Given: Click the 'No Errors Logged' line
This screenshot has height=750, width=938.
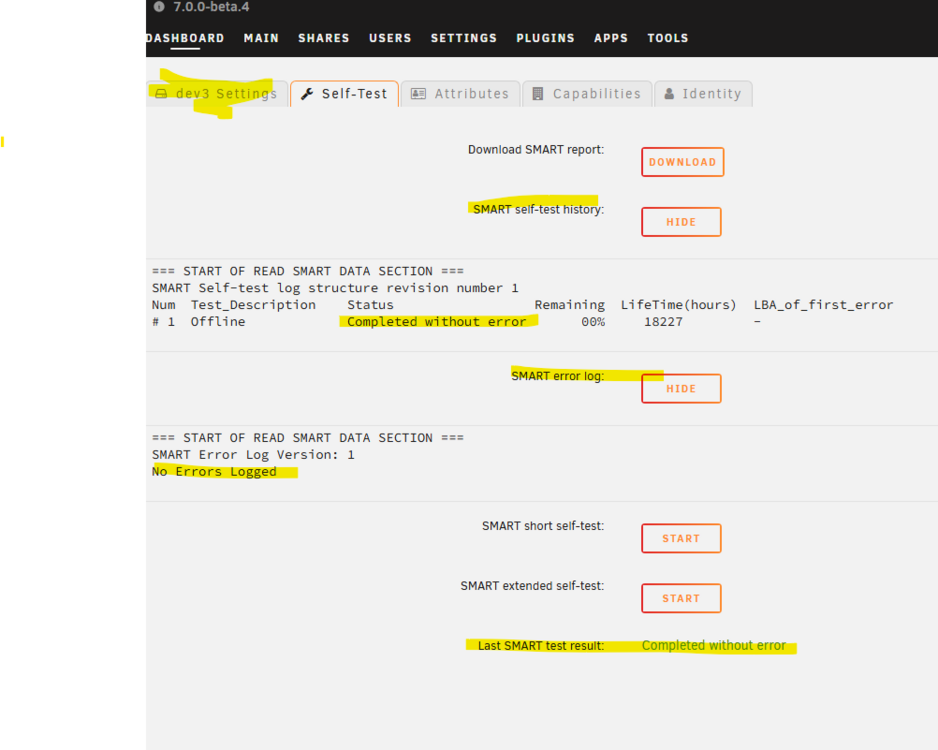Looking at the screenshot, I should (214, 471).
